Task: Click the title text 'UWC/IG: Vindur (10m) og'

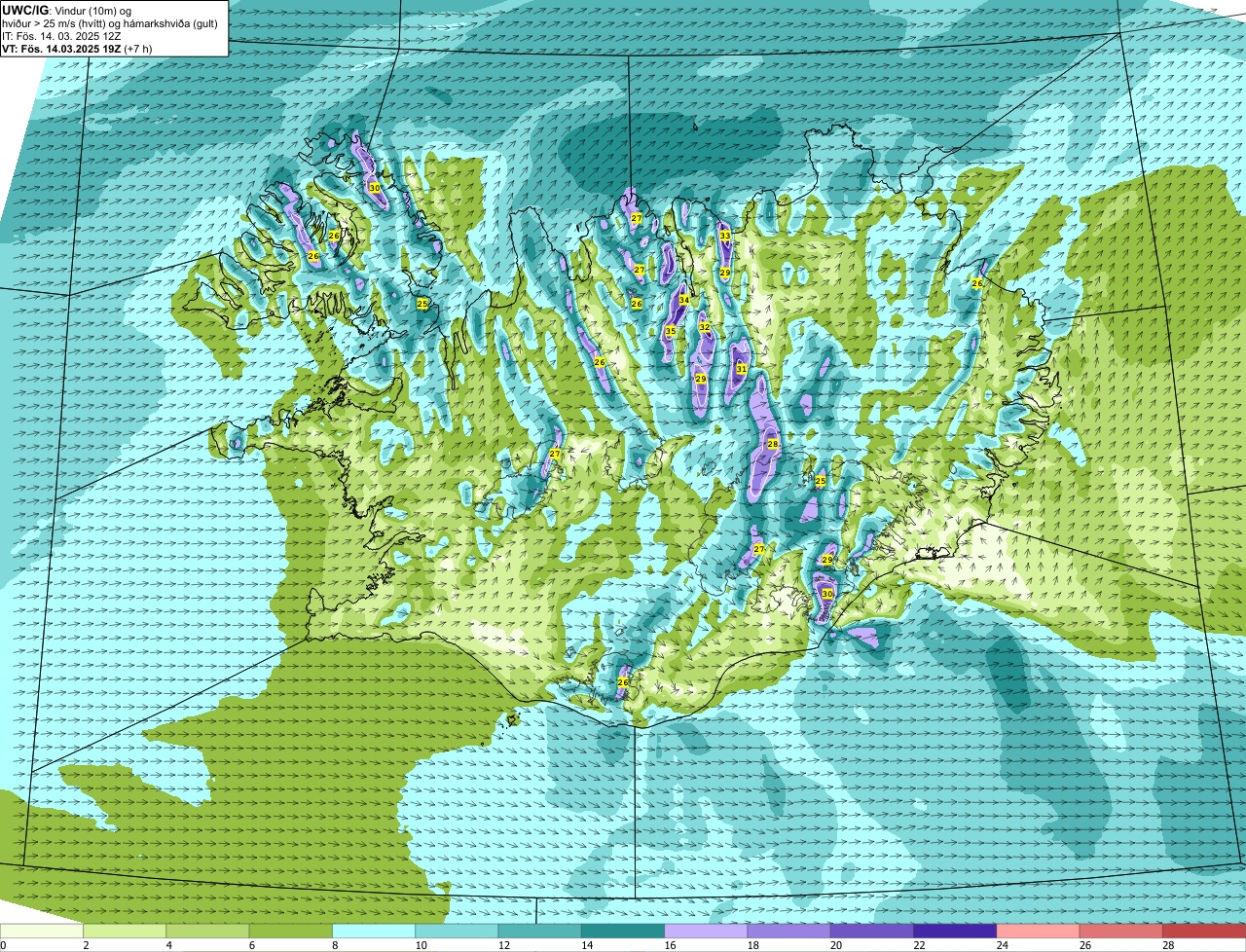Action: coord(66,10)
